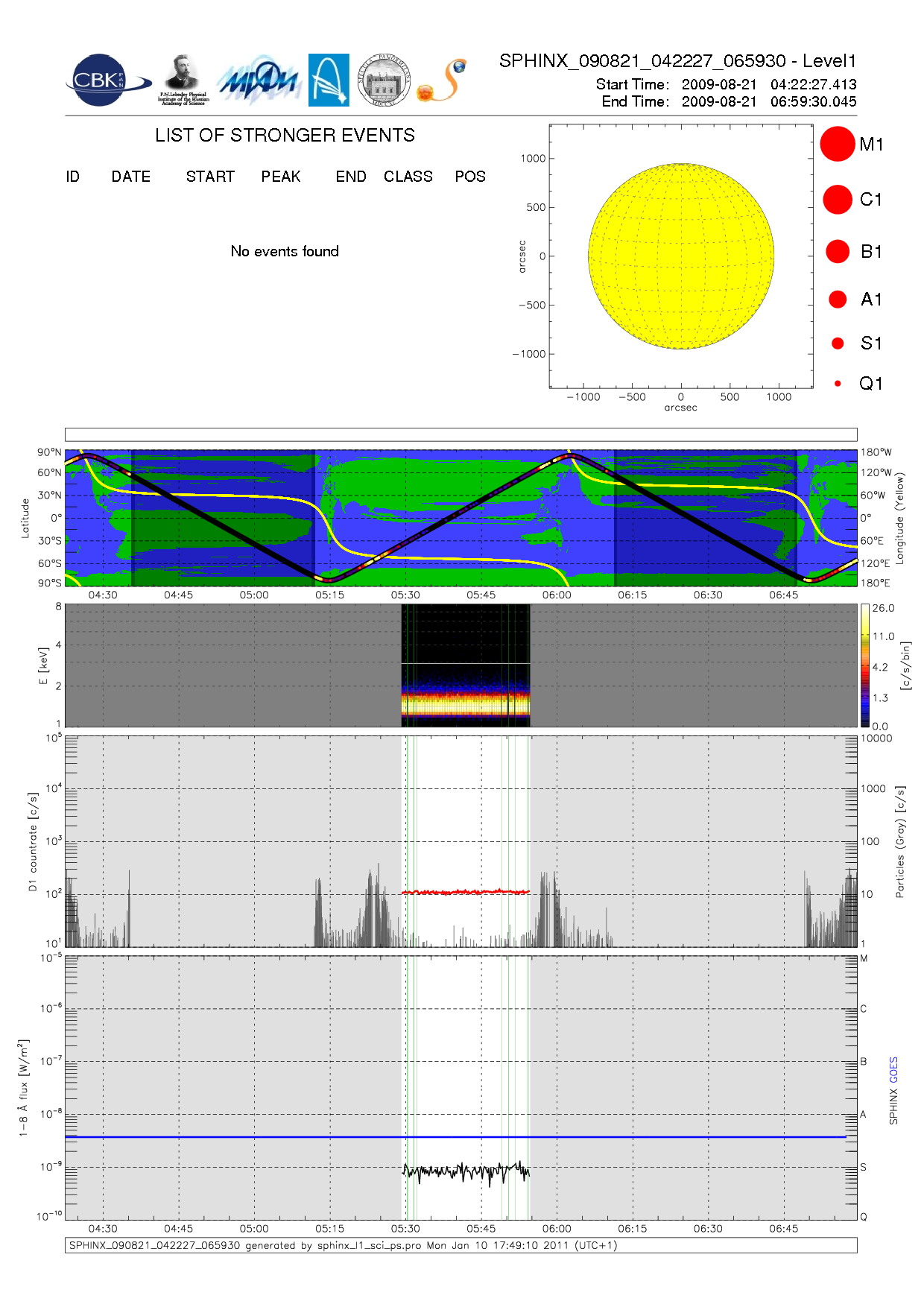Click the yellow solar disk image
The height and width of the screenshot is (1307, 924).
(680, 256)
